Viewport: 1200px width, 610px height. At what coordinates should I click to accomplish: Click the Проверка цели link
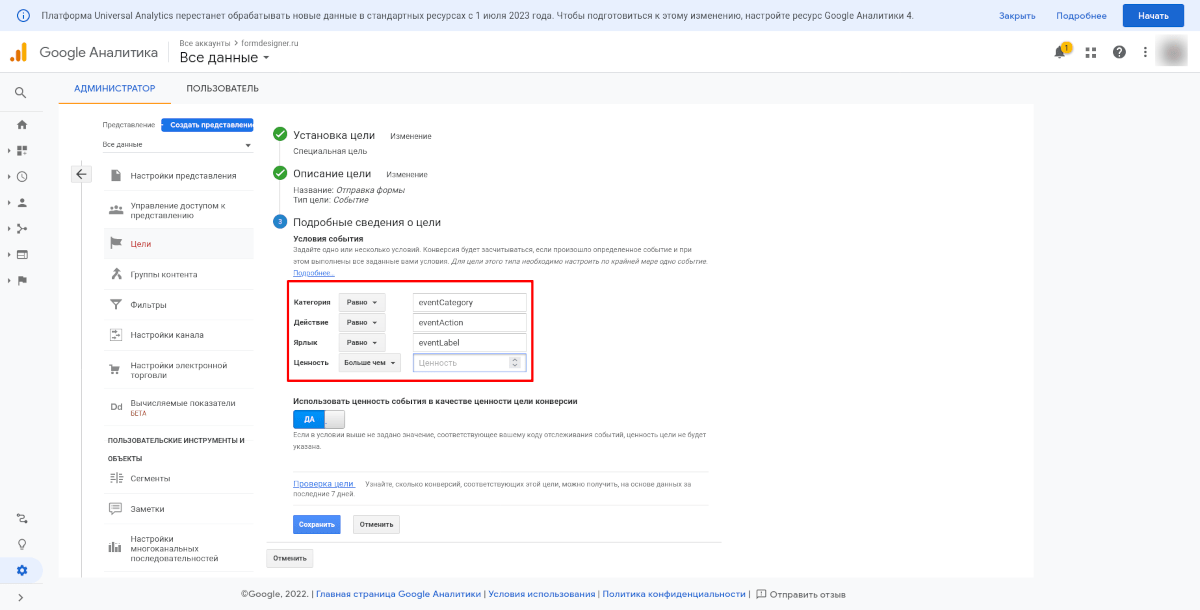324,484
